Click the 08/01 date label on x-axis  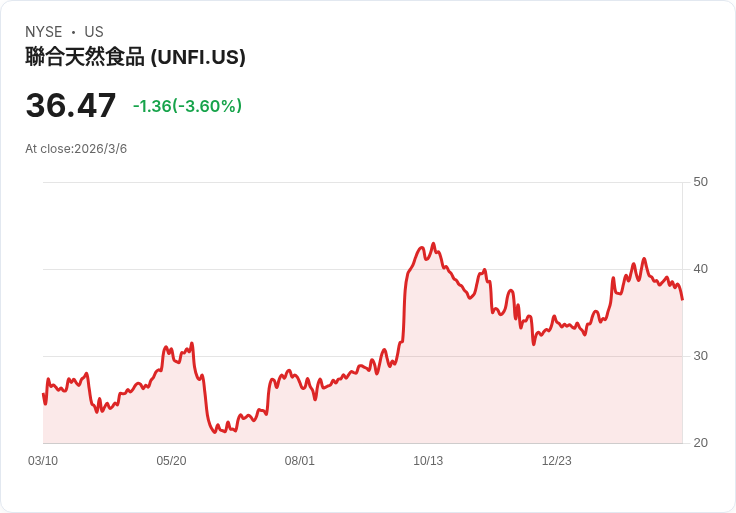click(x=299, y=461)
